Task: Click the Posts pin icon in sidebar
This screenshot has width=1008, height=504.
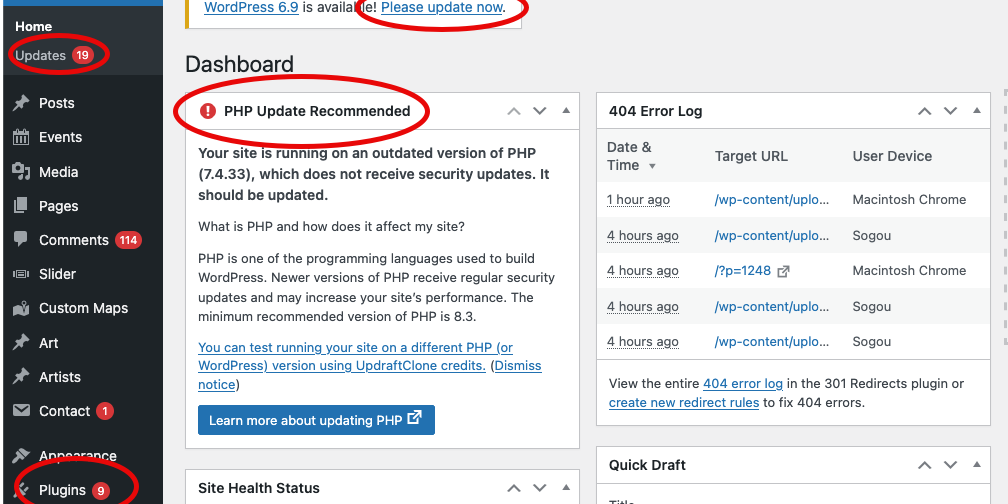Action: [21, 103]
